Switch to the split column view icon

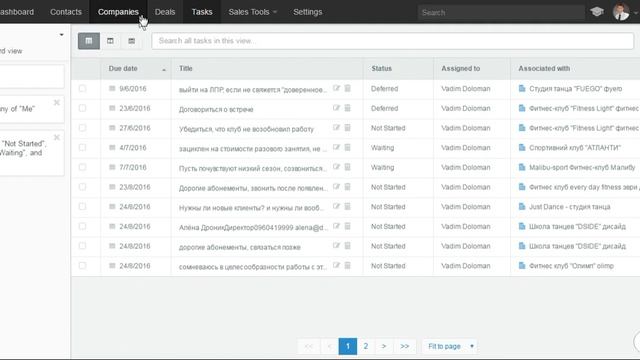coord(110,41)
